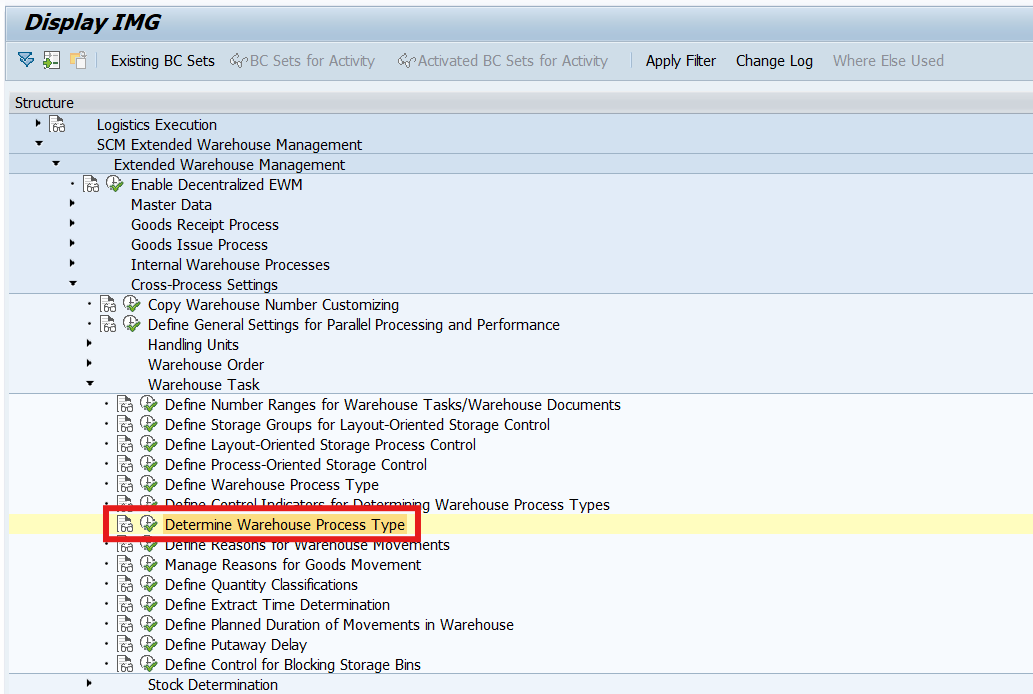This screenshot has height=694, width=1033.
Task: Click the Apply Filter button
Action: pyautogui.click(x=681, y=61)
